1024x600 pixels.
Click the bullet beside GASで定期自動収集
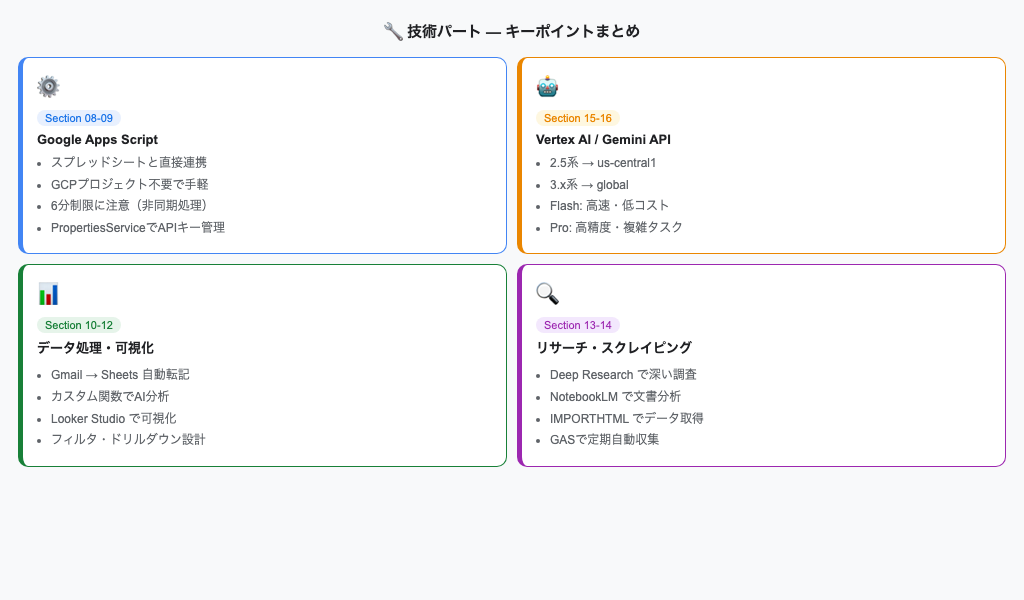(540, 440)
